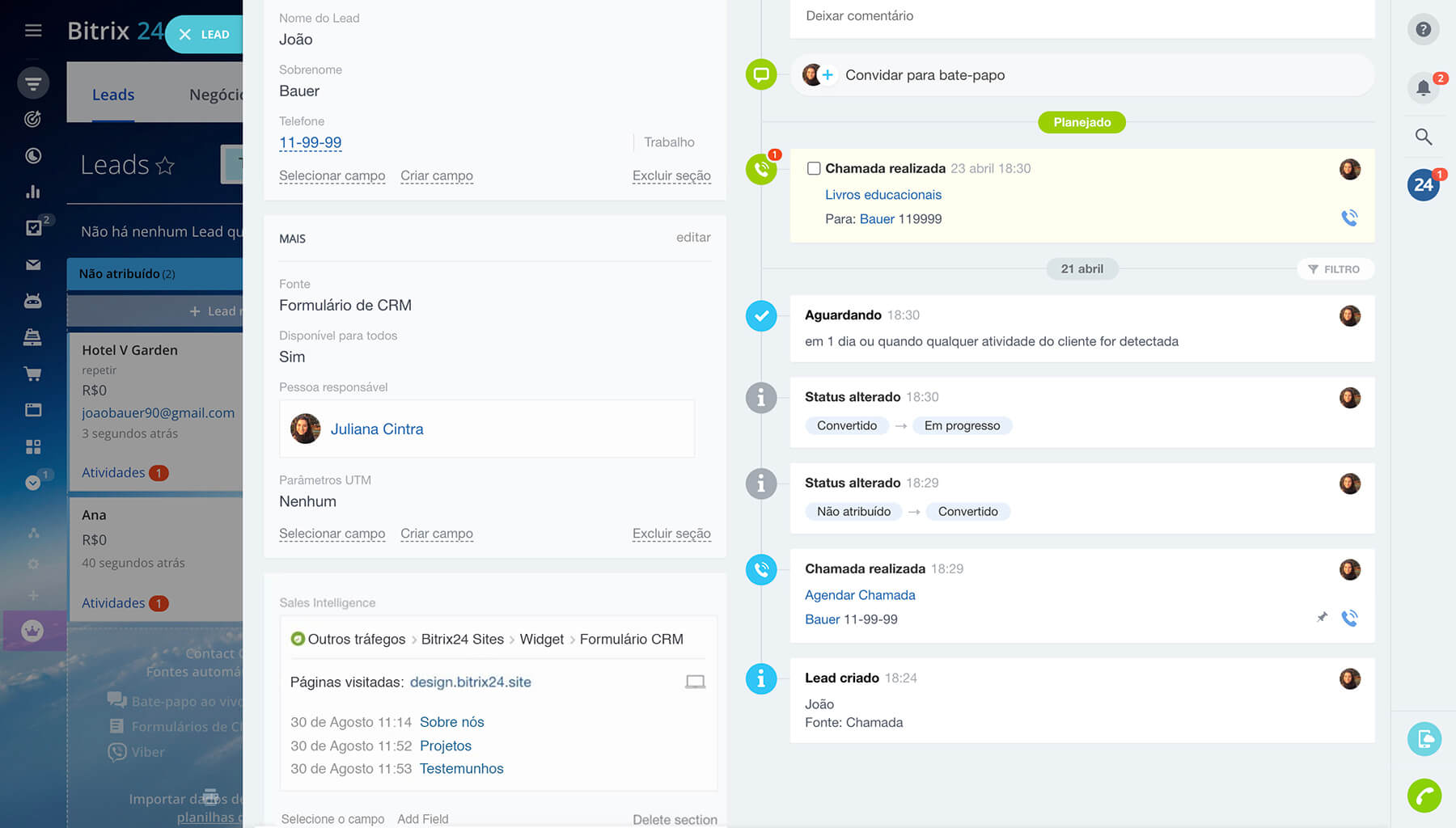Pin the Agendar Chamada call entry
This screenshot has height=828, width=1456.
[1322, 618]
